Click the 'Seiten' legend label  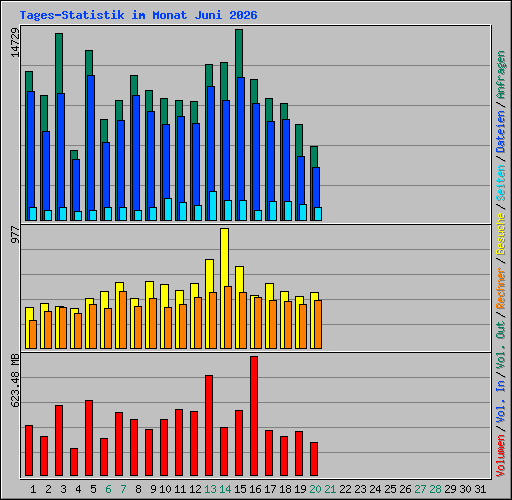click(500, 183)
